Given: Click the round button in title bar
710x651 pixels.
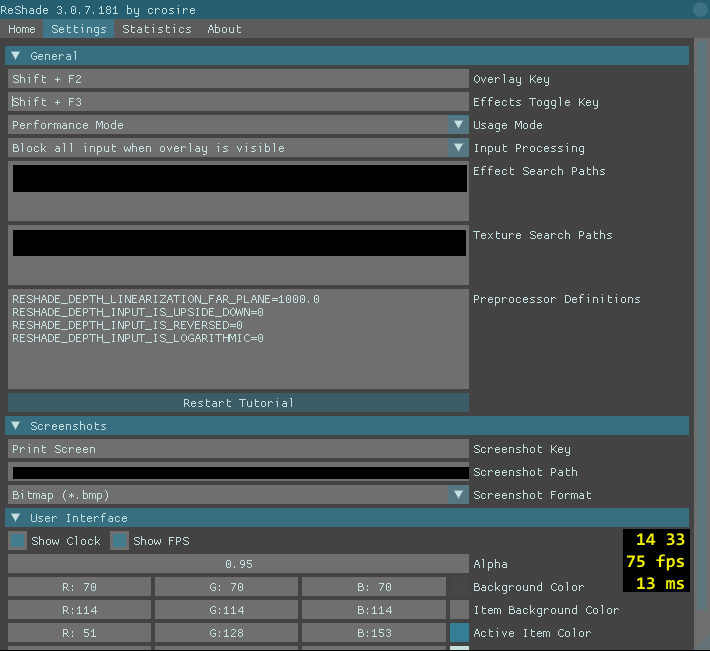Looking at the screenshot, I should 700,10.
